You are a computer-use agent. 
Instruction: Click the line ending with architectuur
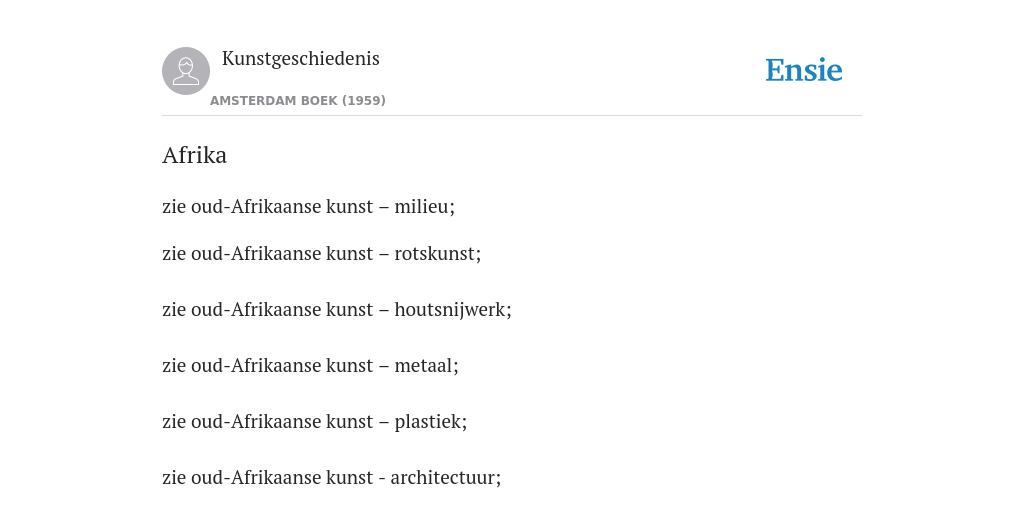[332, 478]
